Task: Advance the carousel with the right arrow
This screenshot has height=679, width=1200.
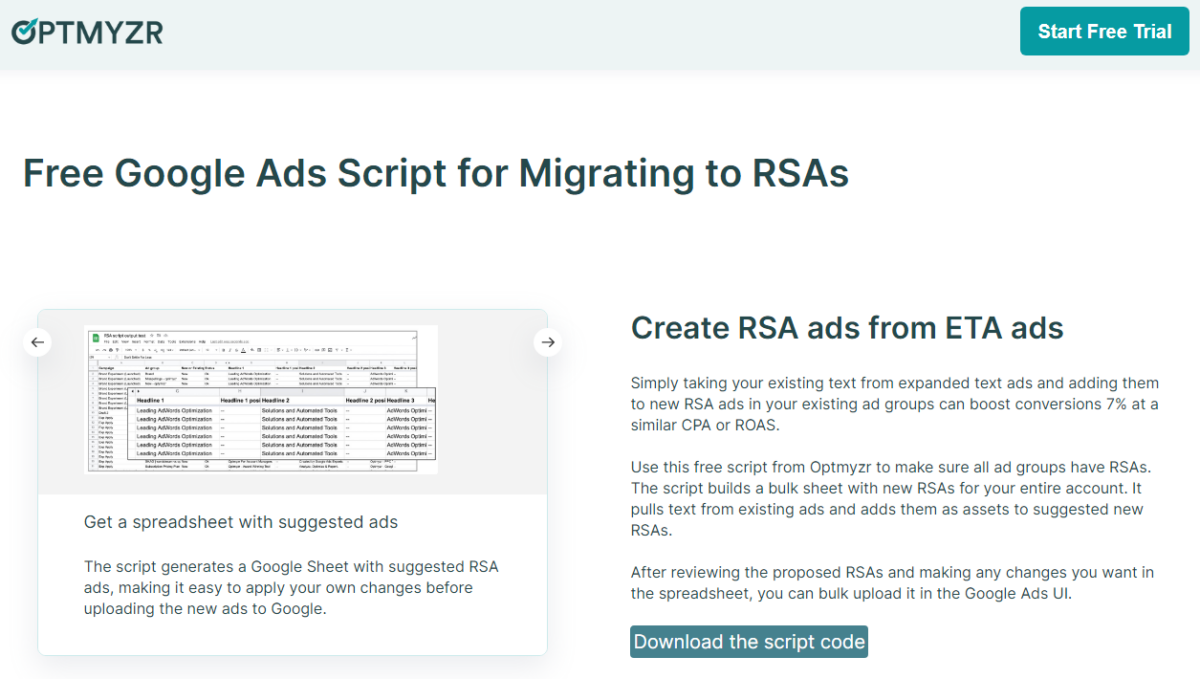Action: [548, 341]
